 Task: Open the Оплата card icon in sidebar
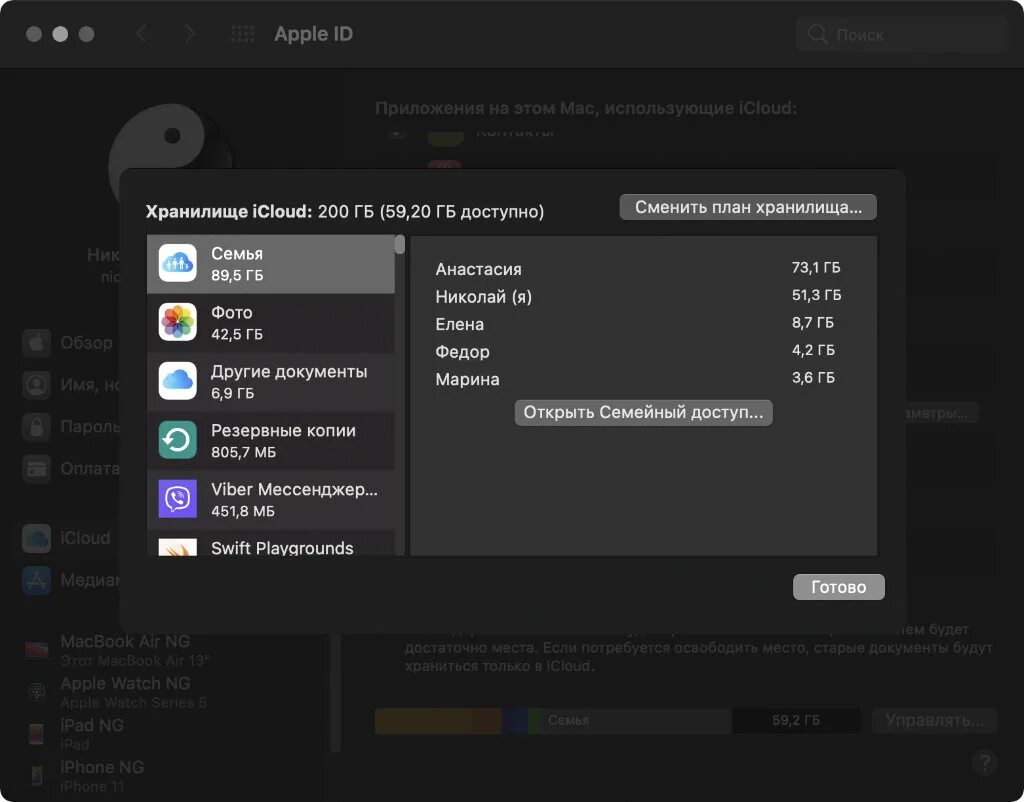pyautogui.click(x=37, y=468)
